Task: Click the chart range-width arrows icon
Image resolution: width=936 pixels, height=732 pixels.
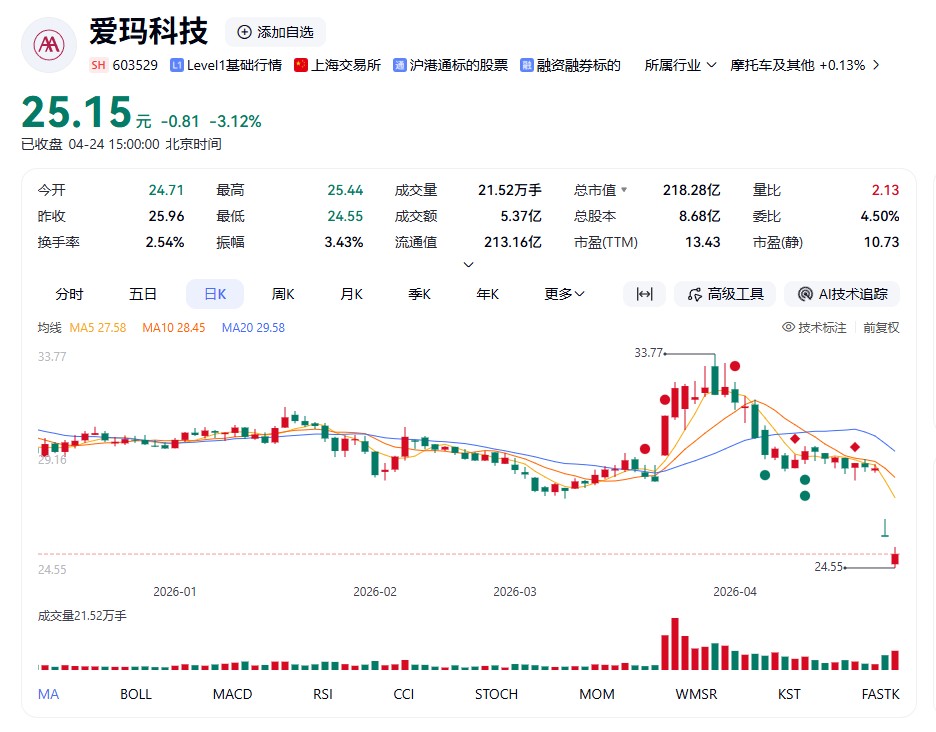Action: (644, 294)
